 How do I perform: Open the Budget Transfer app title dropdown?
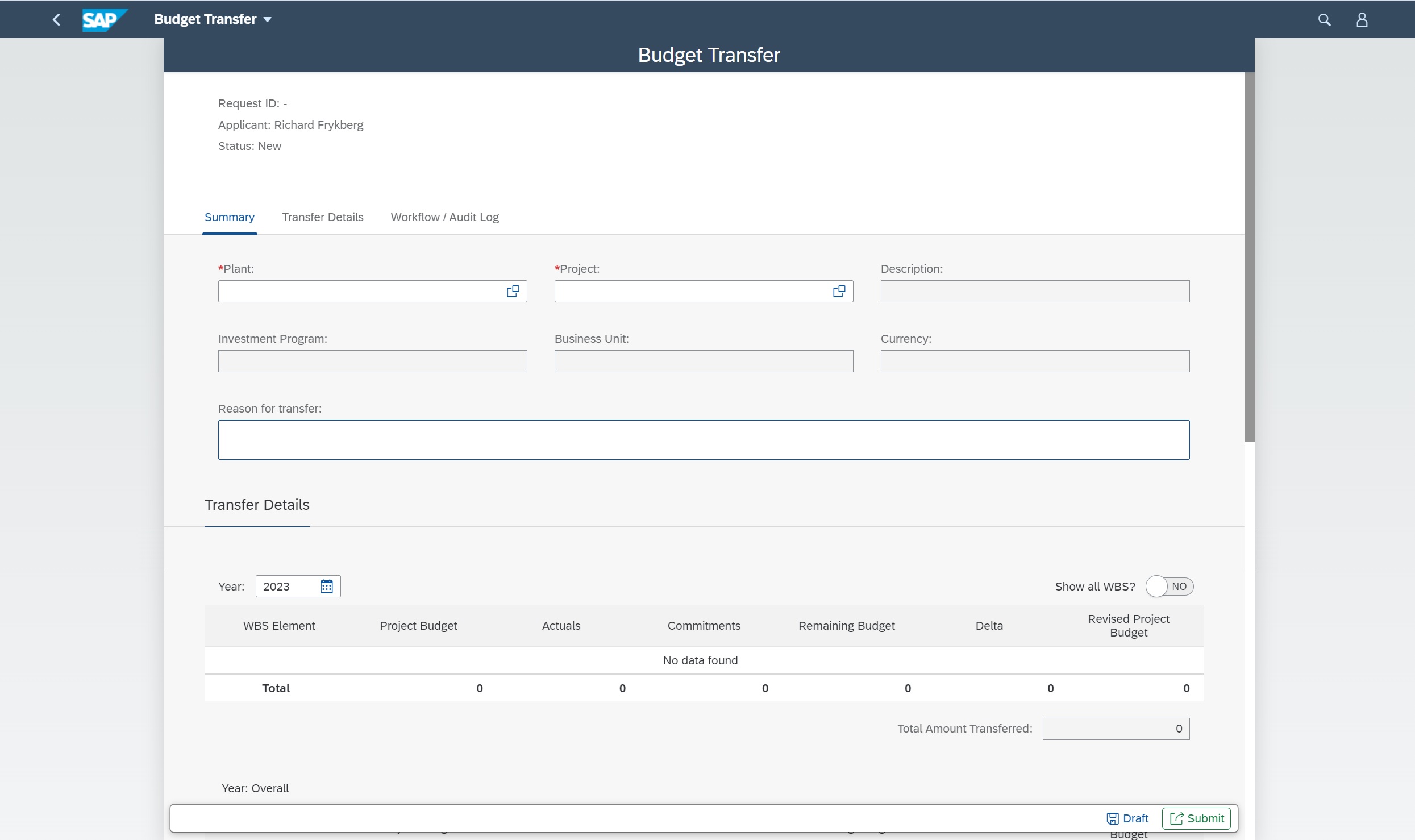[x=268, y=19]
